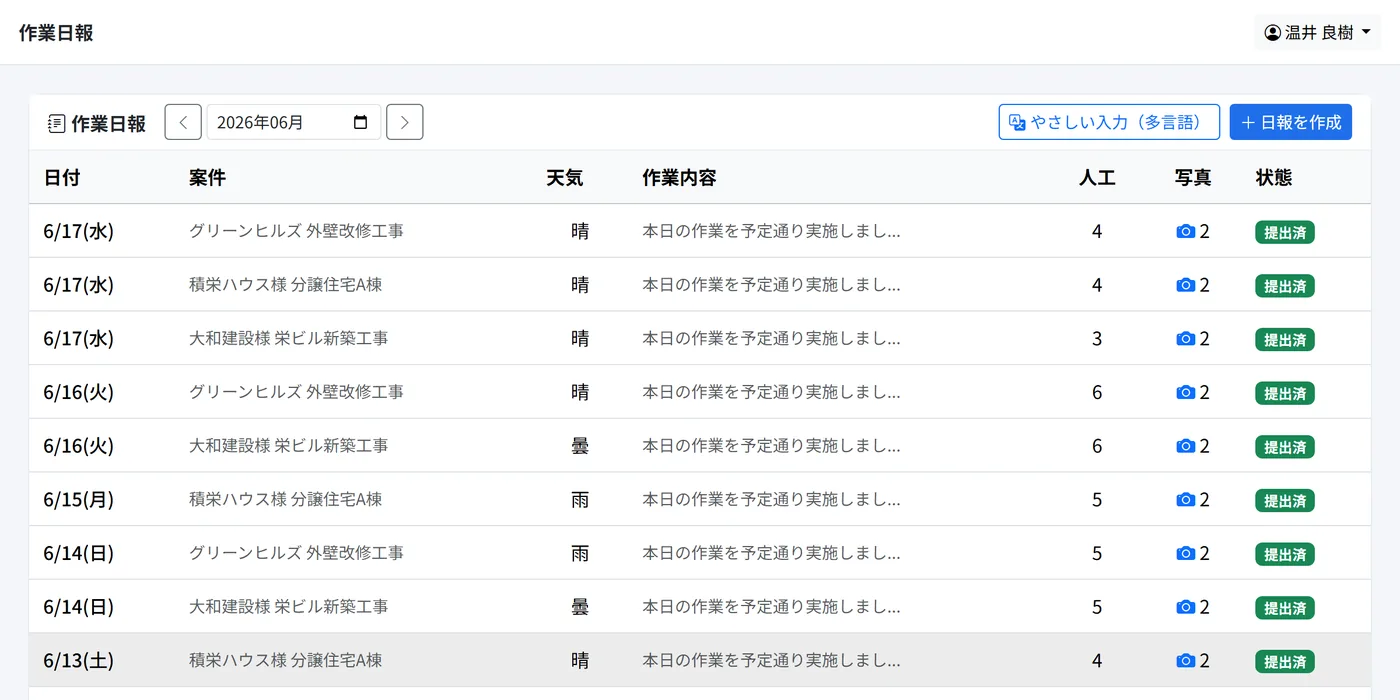Click the 作業内容 column header
Image resolution: width=1400 pixels, height=700 pixels.
point(679,177)
